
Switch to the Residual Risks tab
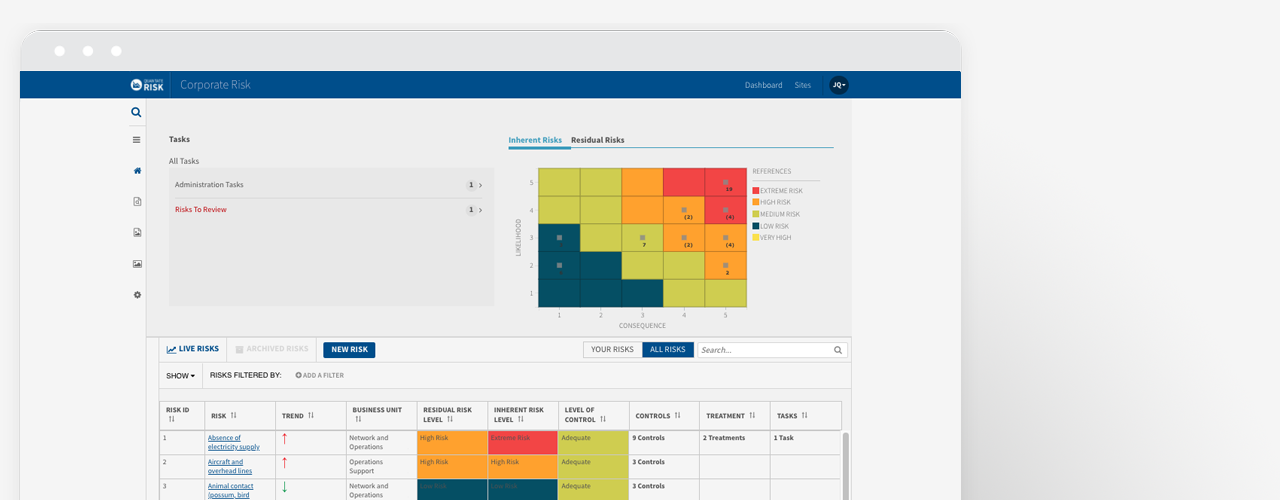pyautogui.click(x=598, y=140)
